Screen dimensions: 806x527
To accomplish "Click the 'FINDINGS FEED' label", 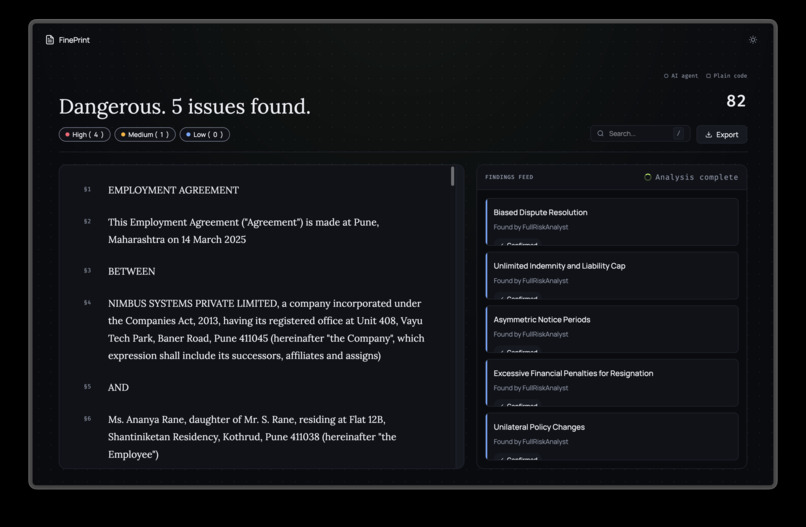I will point(509,177).
